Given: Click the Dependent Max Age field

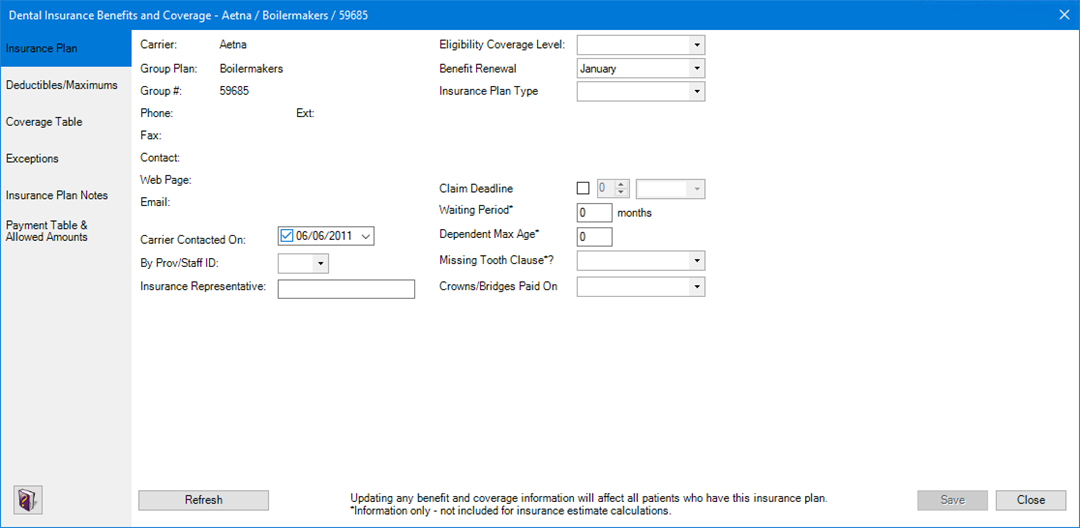Looking at the screenshot, I should point(595,237).
